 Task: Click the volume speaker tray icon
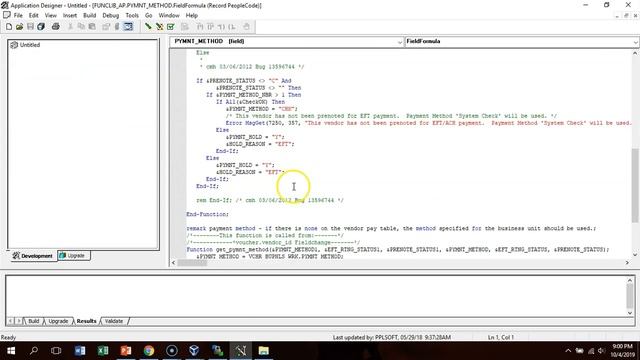click(602, 351)
